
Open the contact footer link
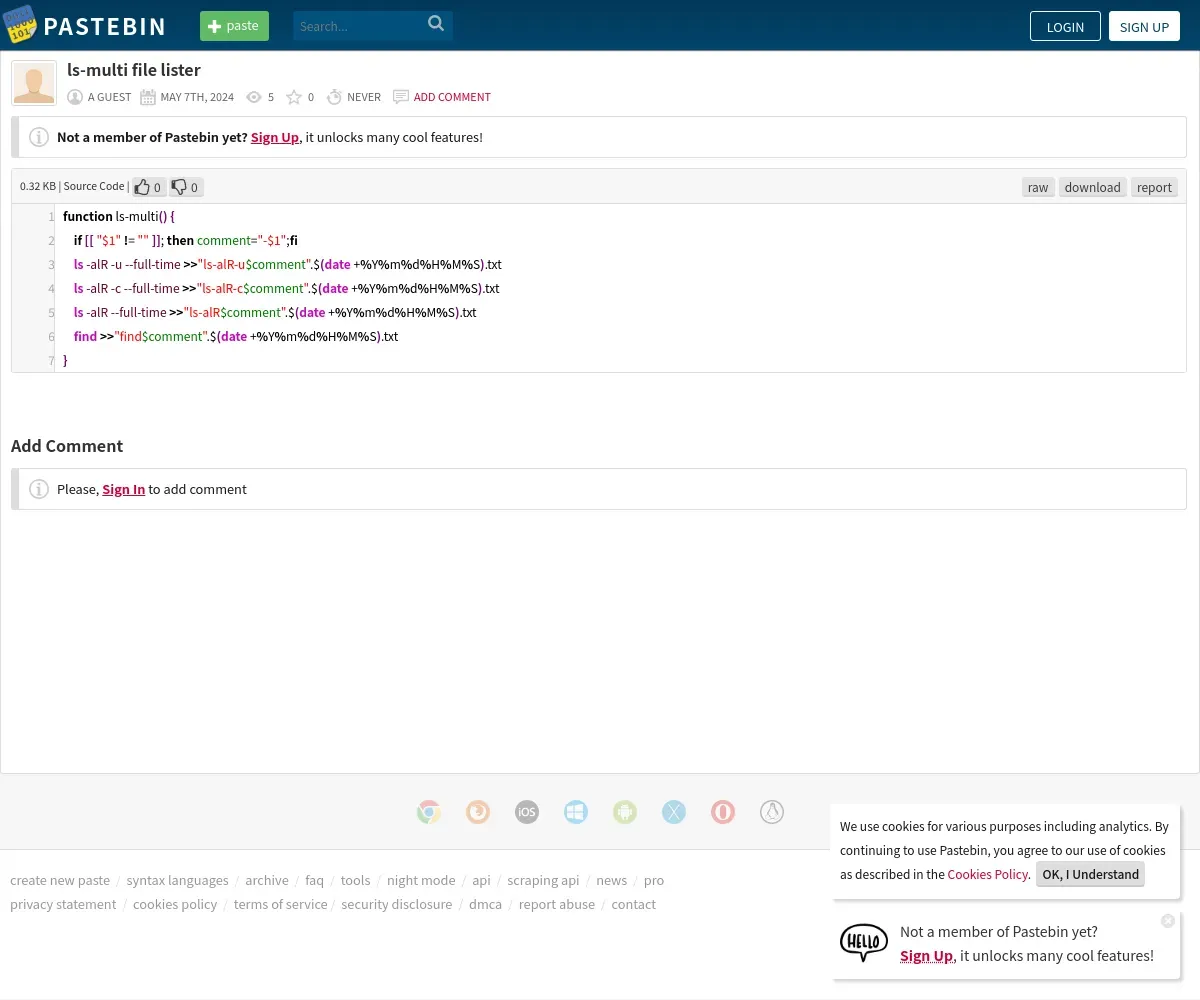(634, 904)
